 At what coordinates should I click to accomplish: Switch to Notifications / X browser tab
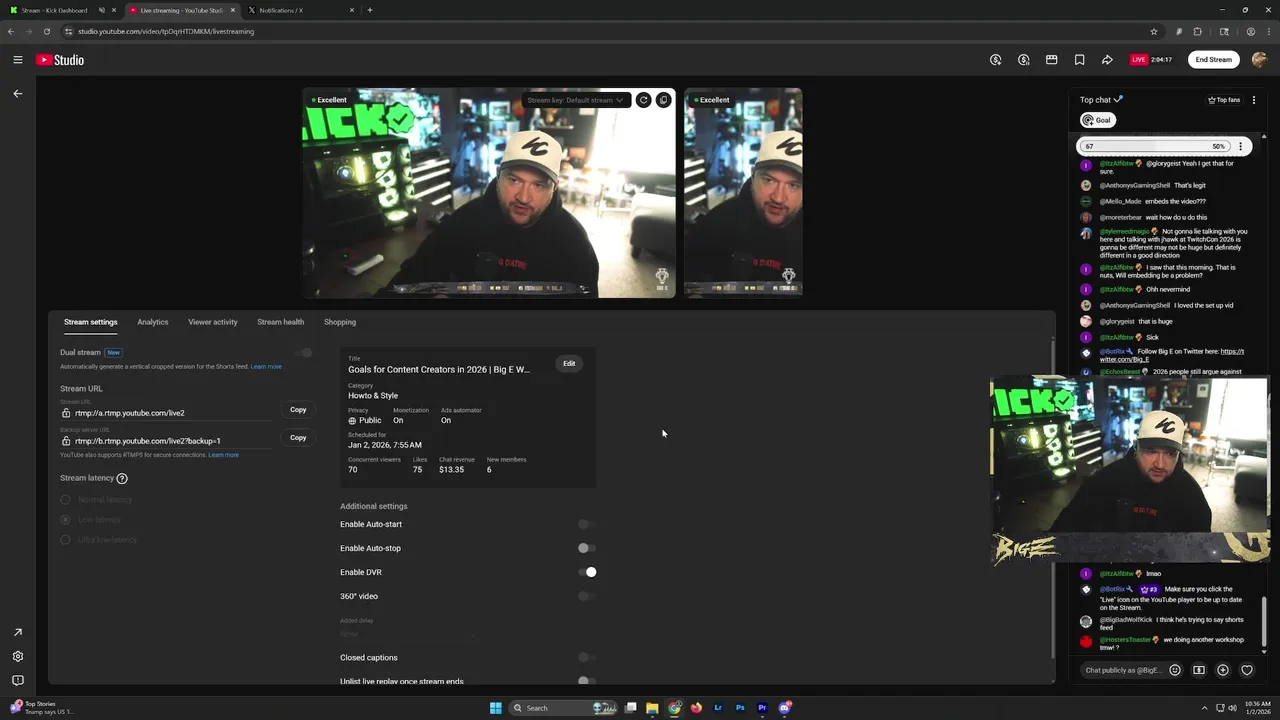(x=300, y=10)
